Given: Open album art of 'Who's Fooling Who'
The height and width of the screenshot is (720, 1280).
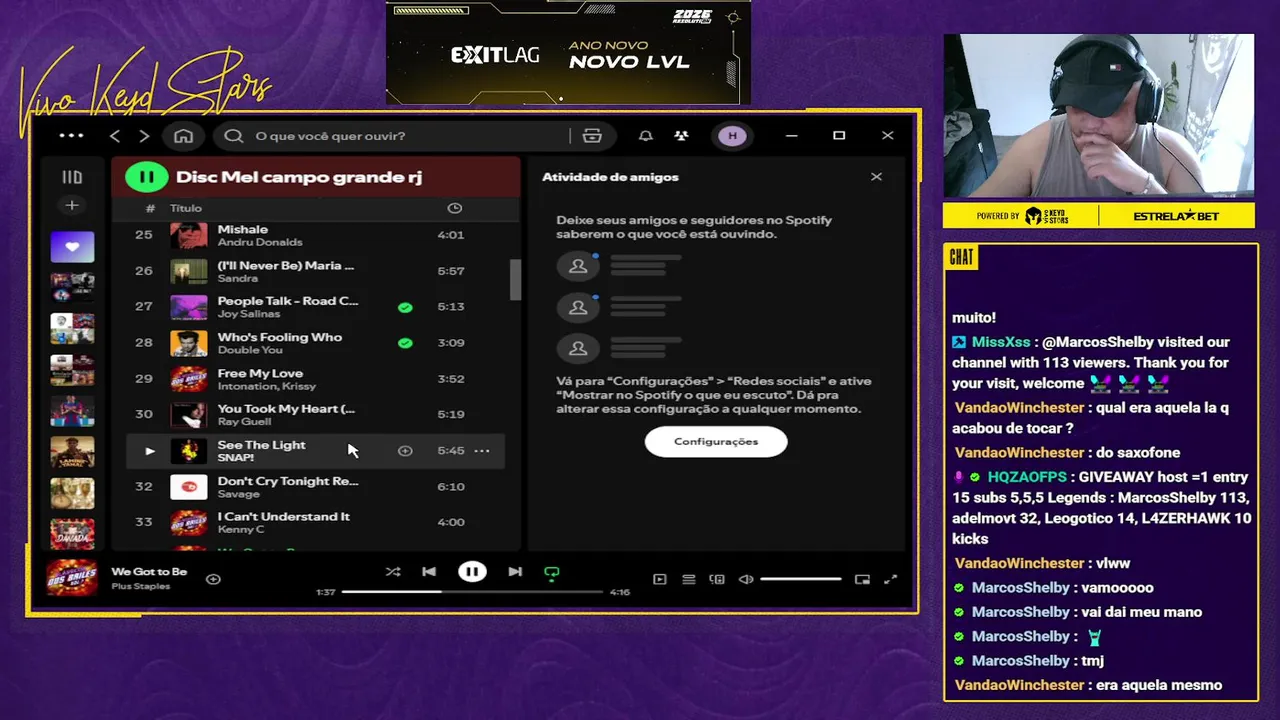Looking at the screenshot, I should click(x=188, y=343).
